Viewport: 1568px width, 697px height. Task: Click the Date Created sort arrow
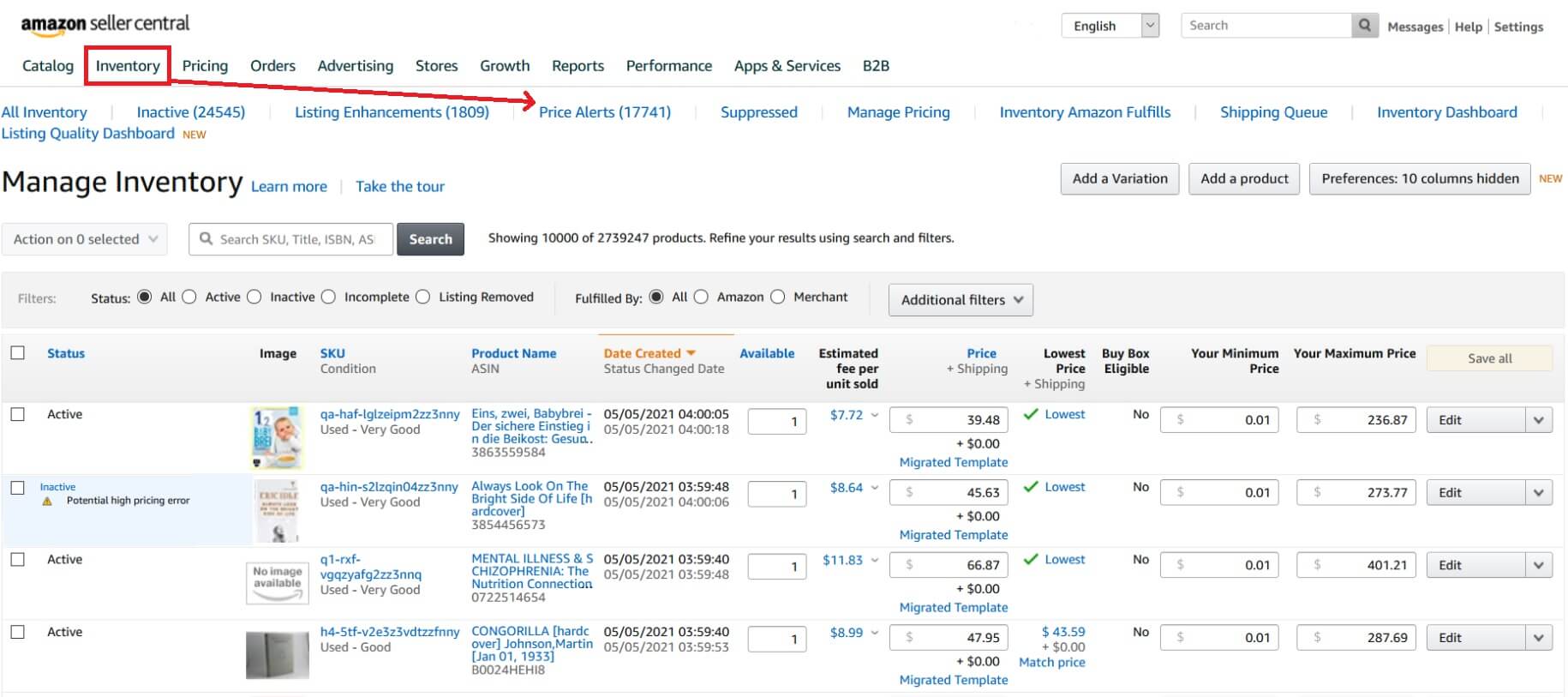pos(691,353)
